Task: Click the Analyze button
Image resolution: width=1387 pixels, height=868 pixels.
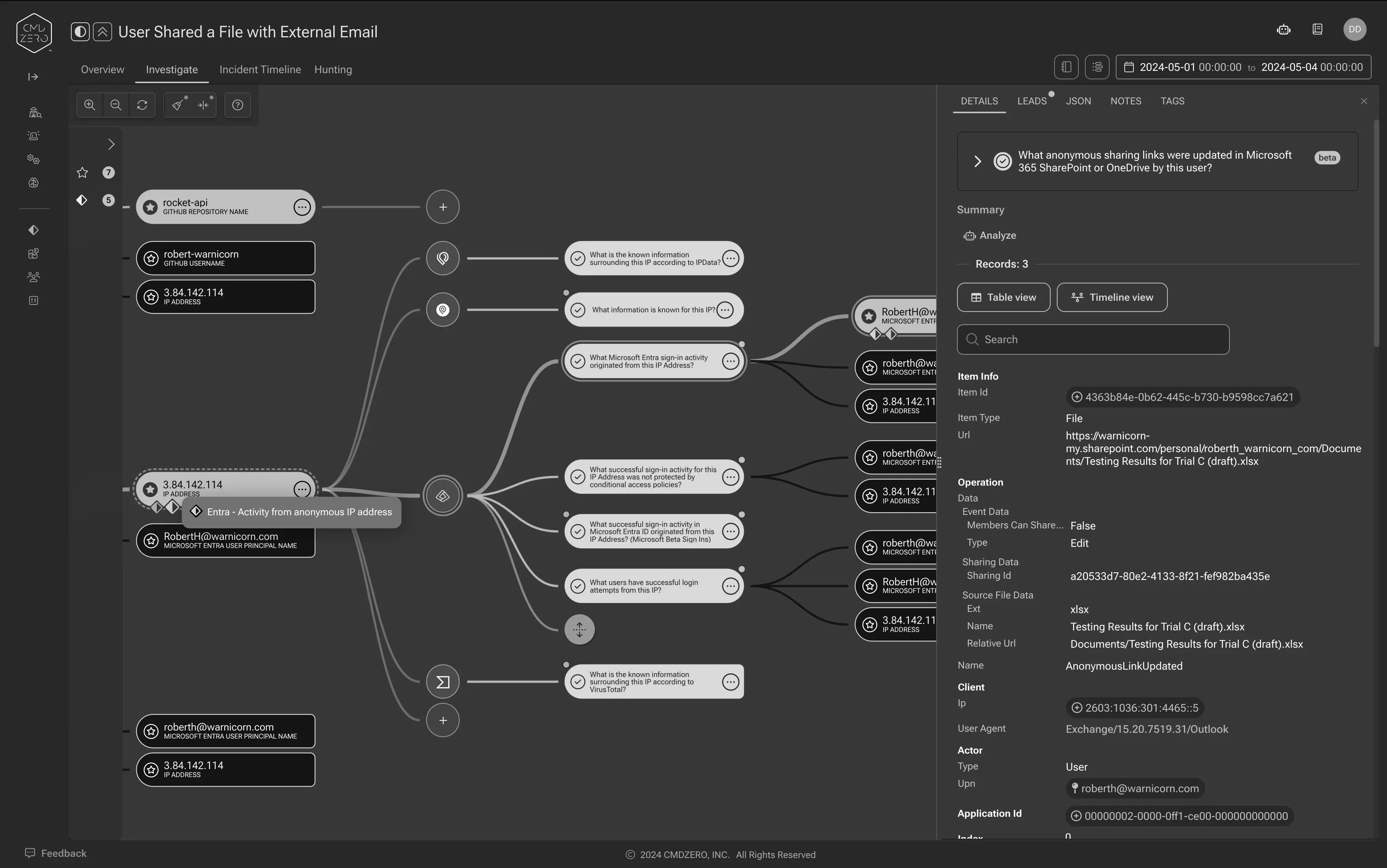Action: click(990, 235)
